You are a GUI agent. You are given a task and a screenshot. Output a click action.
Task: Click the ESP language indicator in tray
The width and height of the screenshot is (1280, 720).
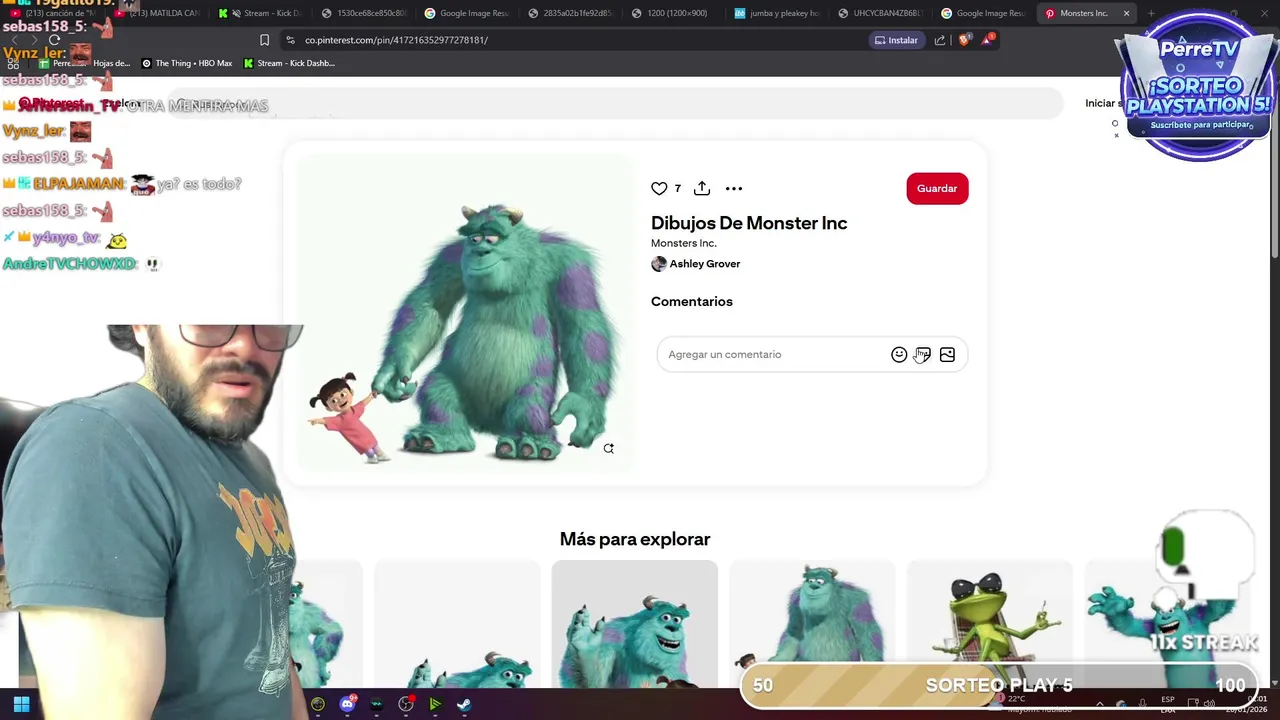(1167, 704)
